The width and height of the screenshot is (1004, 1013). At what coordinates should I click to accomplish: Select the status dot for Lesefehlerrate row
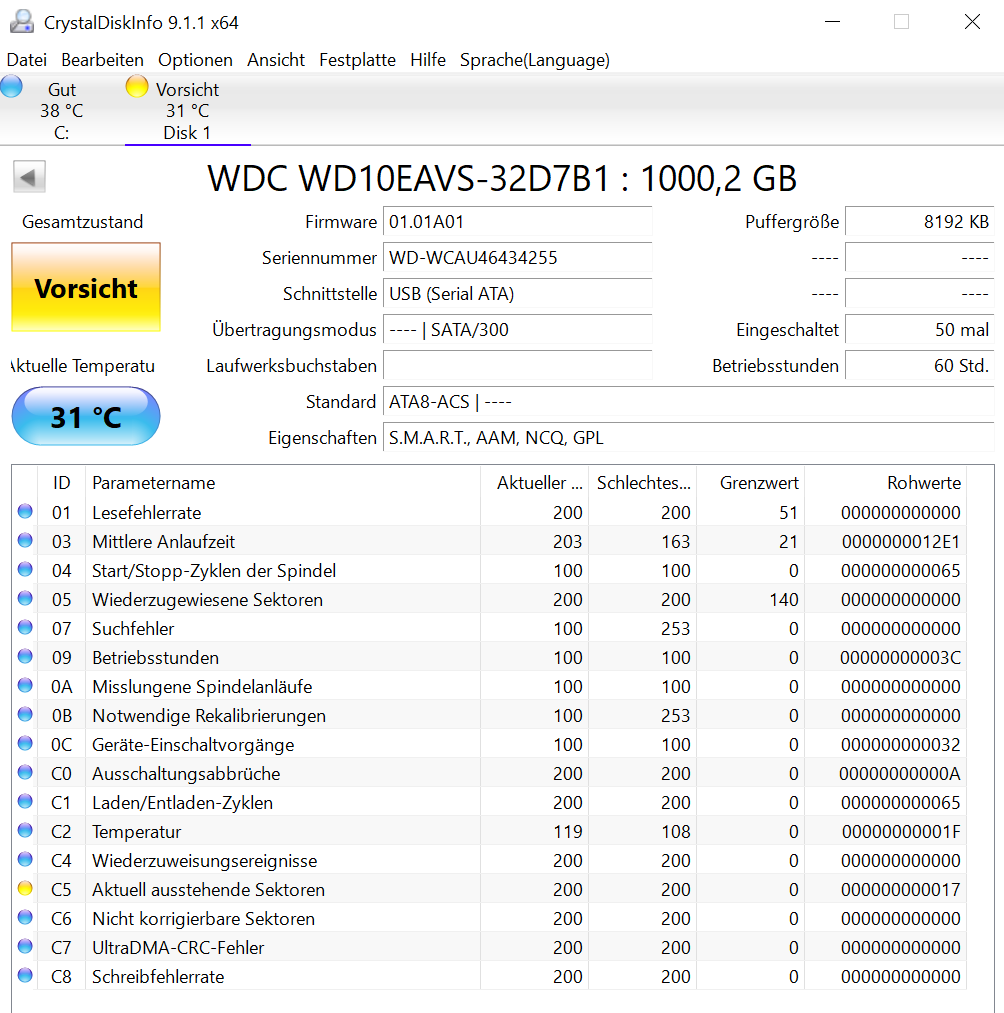(25, 512)
